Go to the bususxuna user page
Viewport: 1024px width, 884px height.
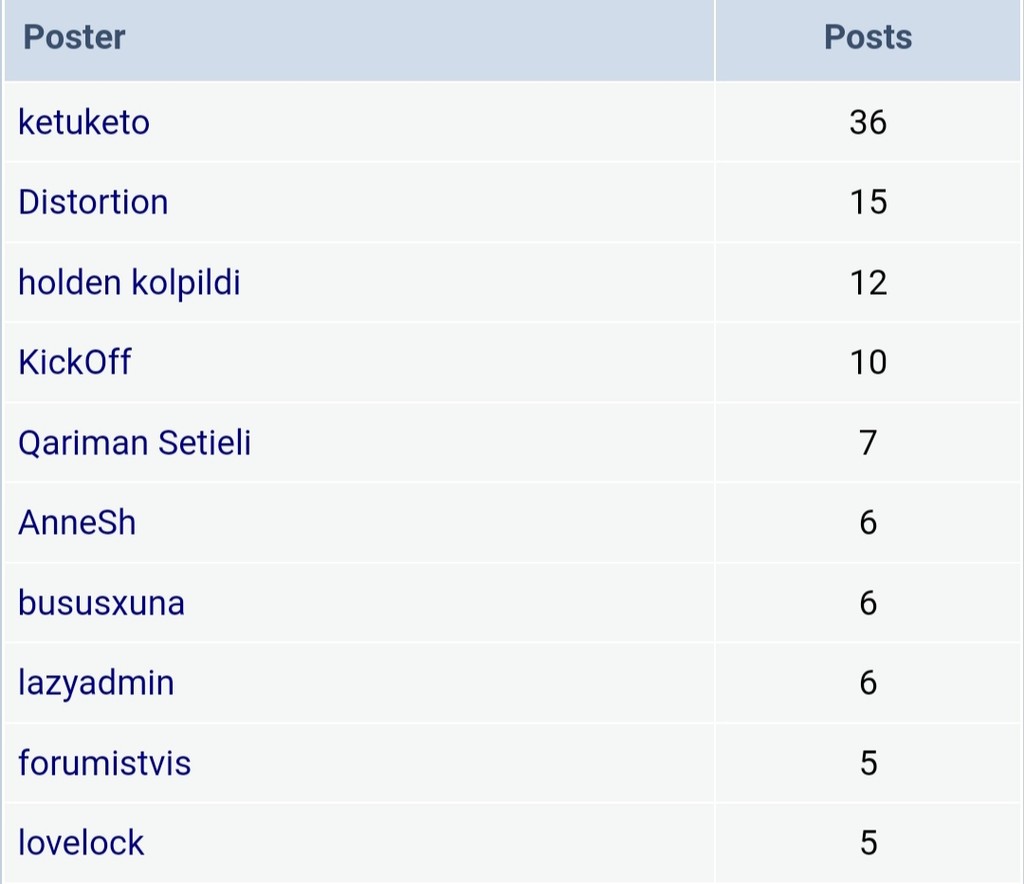101,603
